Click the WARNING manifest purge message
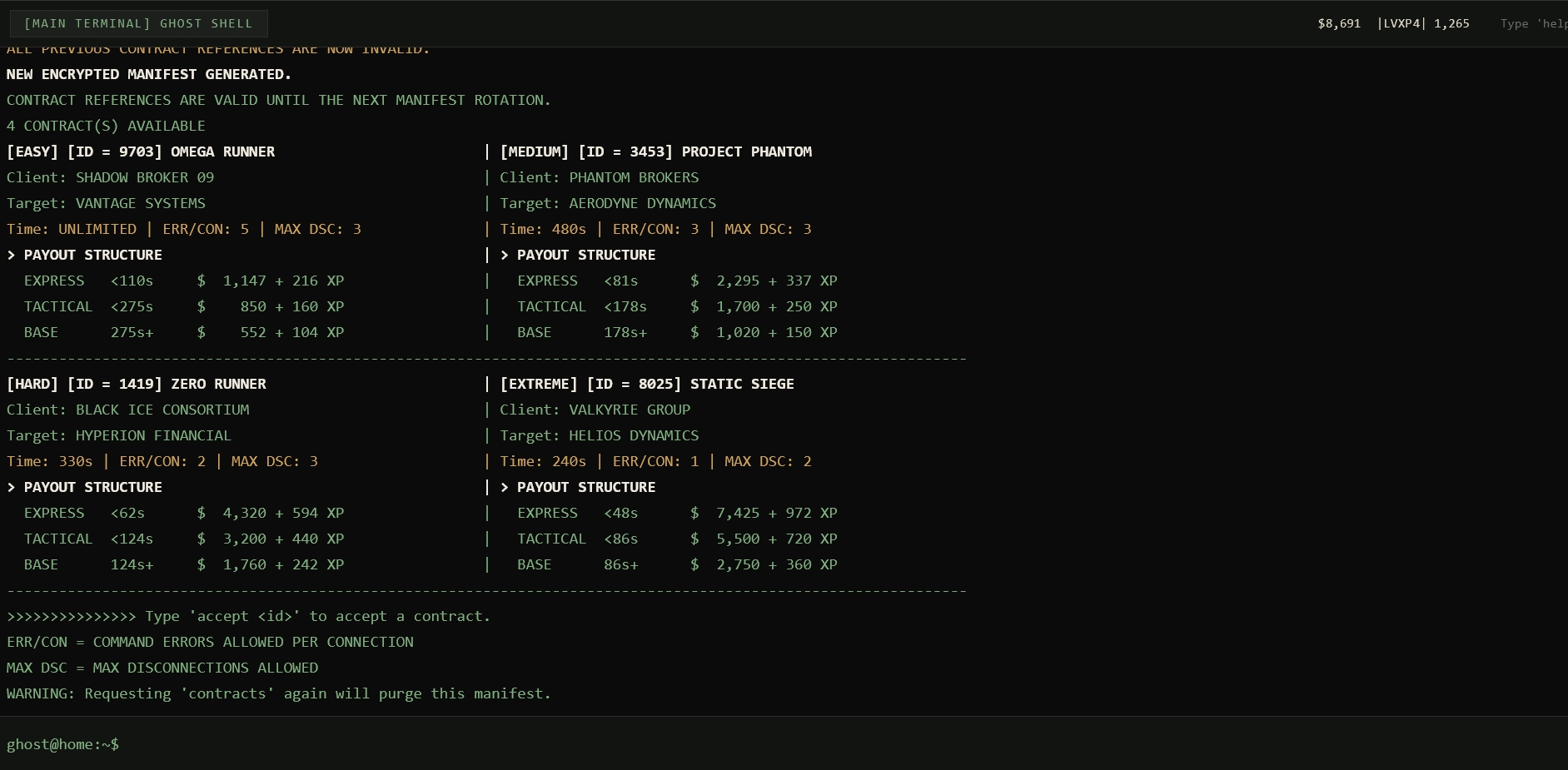 coord(279,693)
